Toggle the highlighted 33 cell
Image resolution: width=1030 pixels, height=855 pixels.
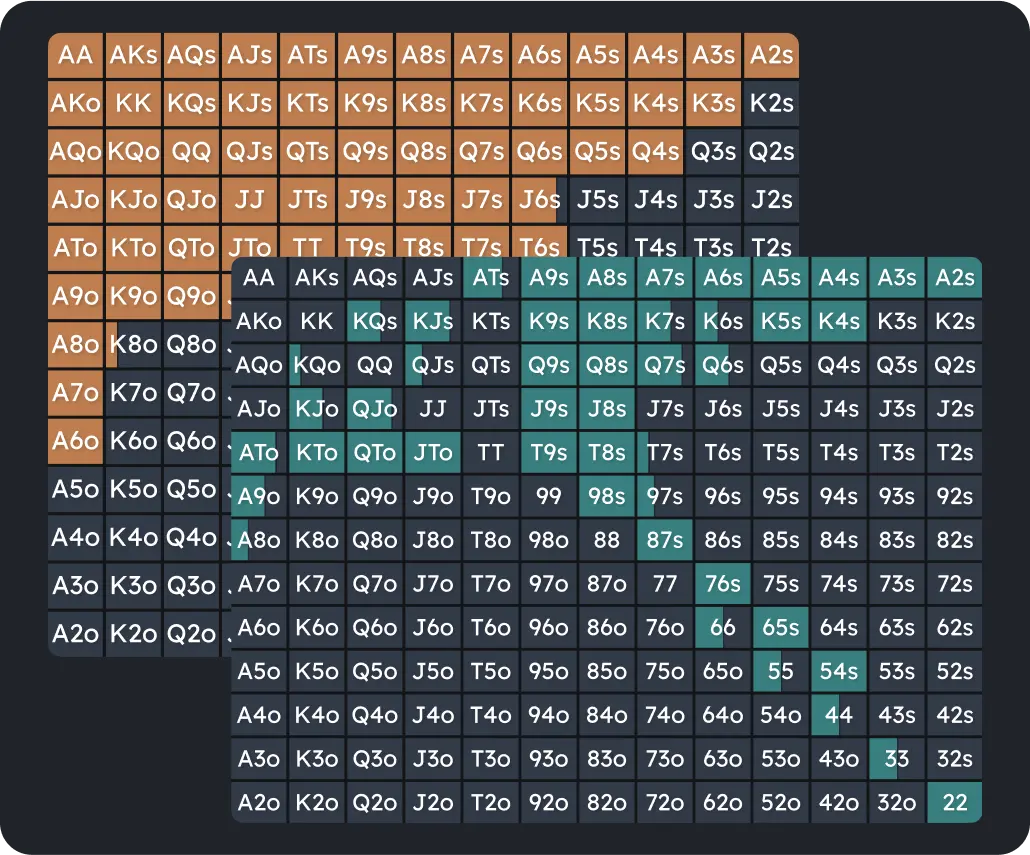click(x=896, y=758)
